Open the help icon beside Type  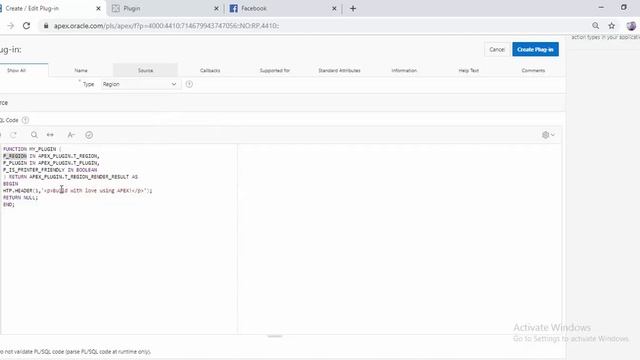click(x=189, y=84)
